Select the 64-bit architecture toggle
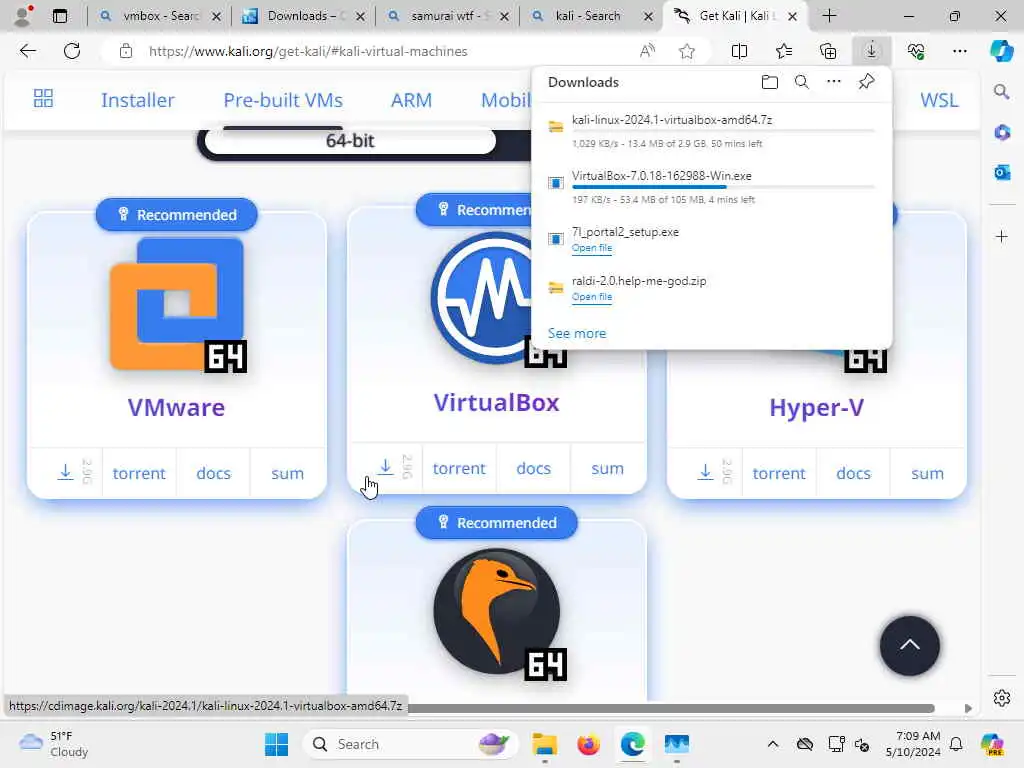Viewport: 1024px width, 768px height. pos(350,140)
